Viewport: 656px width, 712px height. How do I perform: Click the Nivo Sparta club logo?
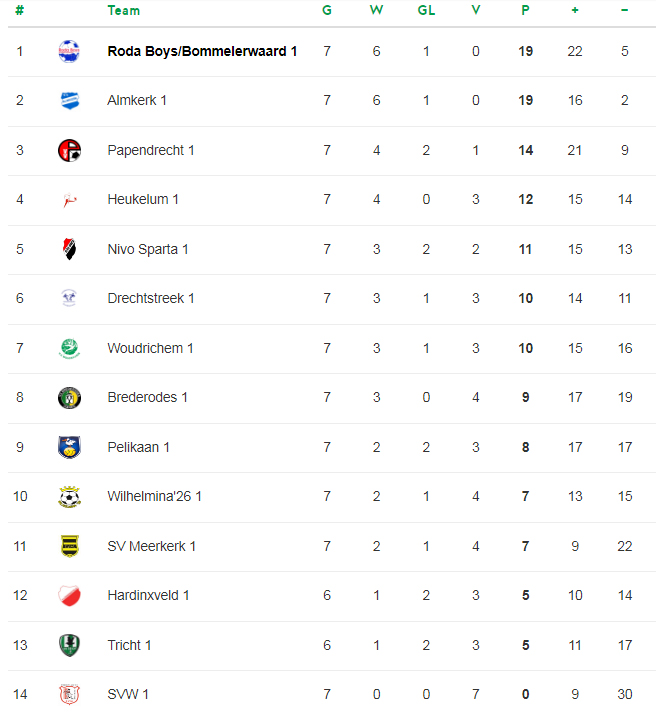click(68, 249)
